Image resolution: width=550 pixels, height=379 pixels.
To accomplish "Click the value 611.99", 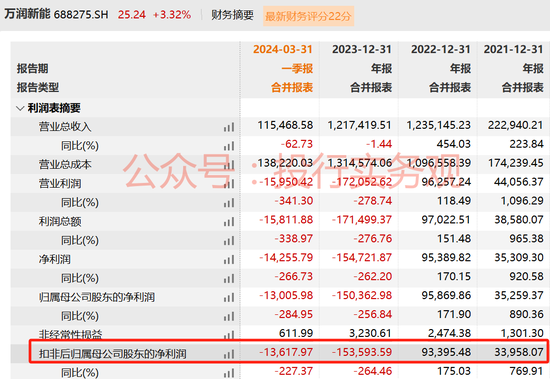I will (296, 333).
